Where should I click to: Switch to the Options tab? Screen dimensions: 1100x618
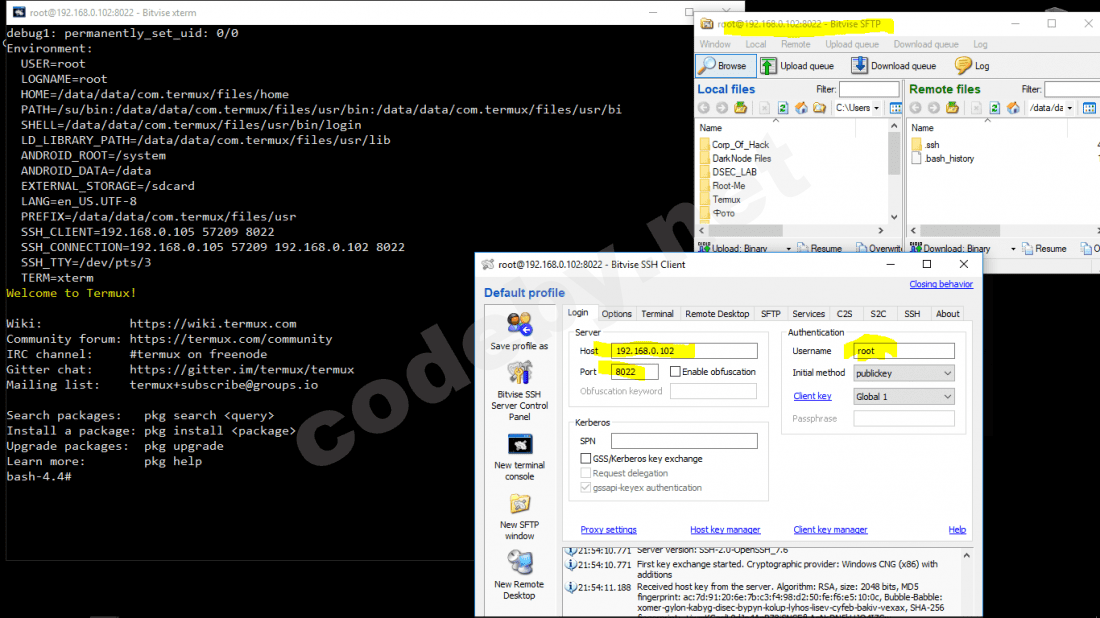point(617,314)
